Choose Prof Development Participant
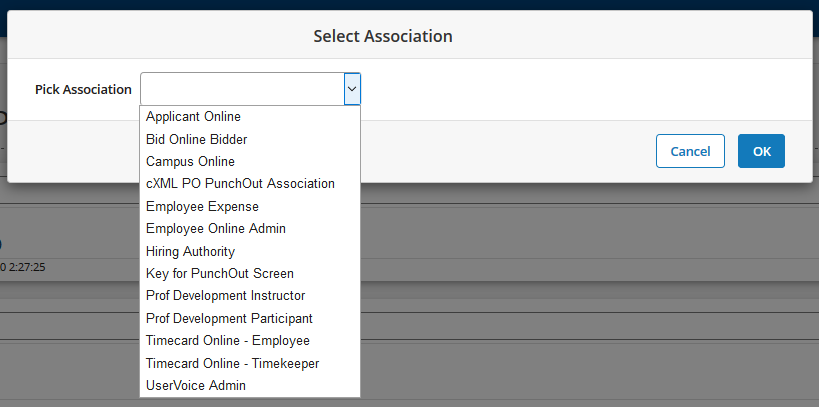This screenshot has height=407, width=819. tap(229, 318)
